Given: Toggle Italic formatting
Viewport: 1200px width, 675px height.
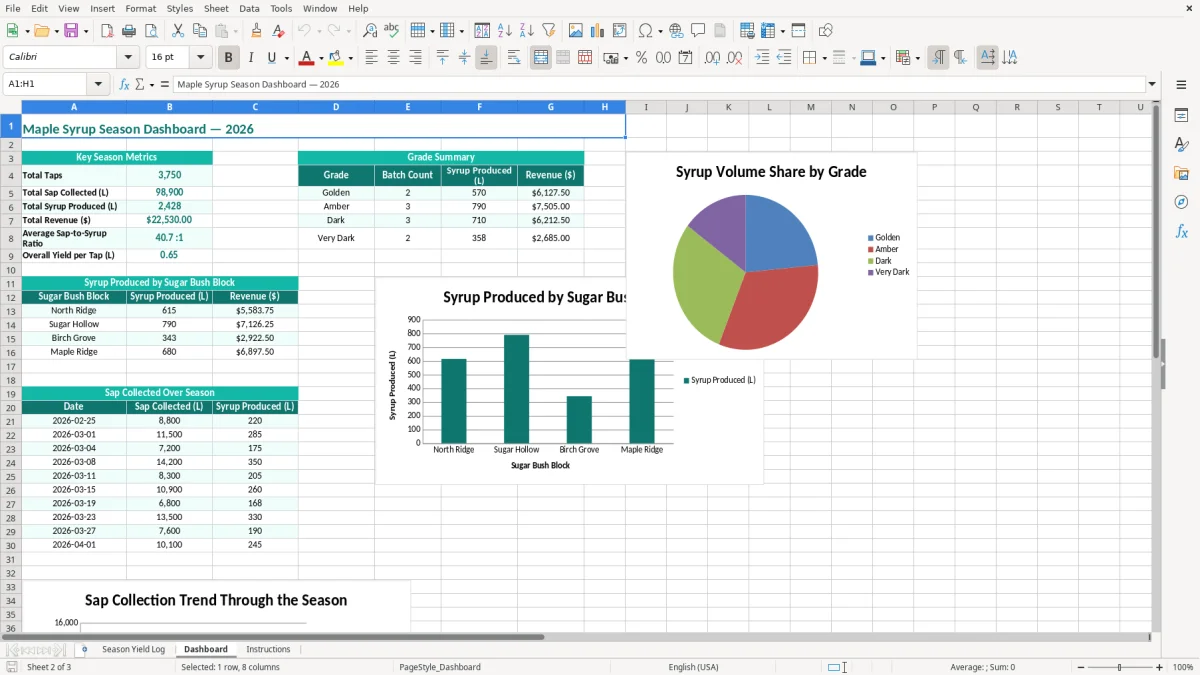Looking at the screenshot, I should pos(250,58).
